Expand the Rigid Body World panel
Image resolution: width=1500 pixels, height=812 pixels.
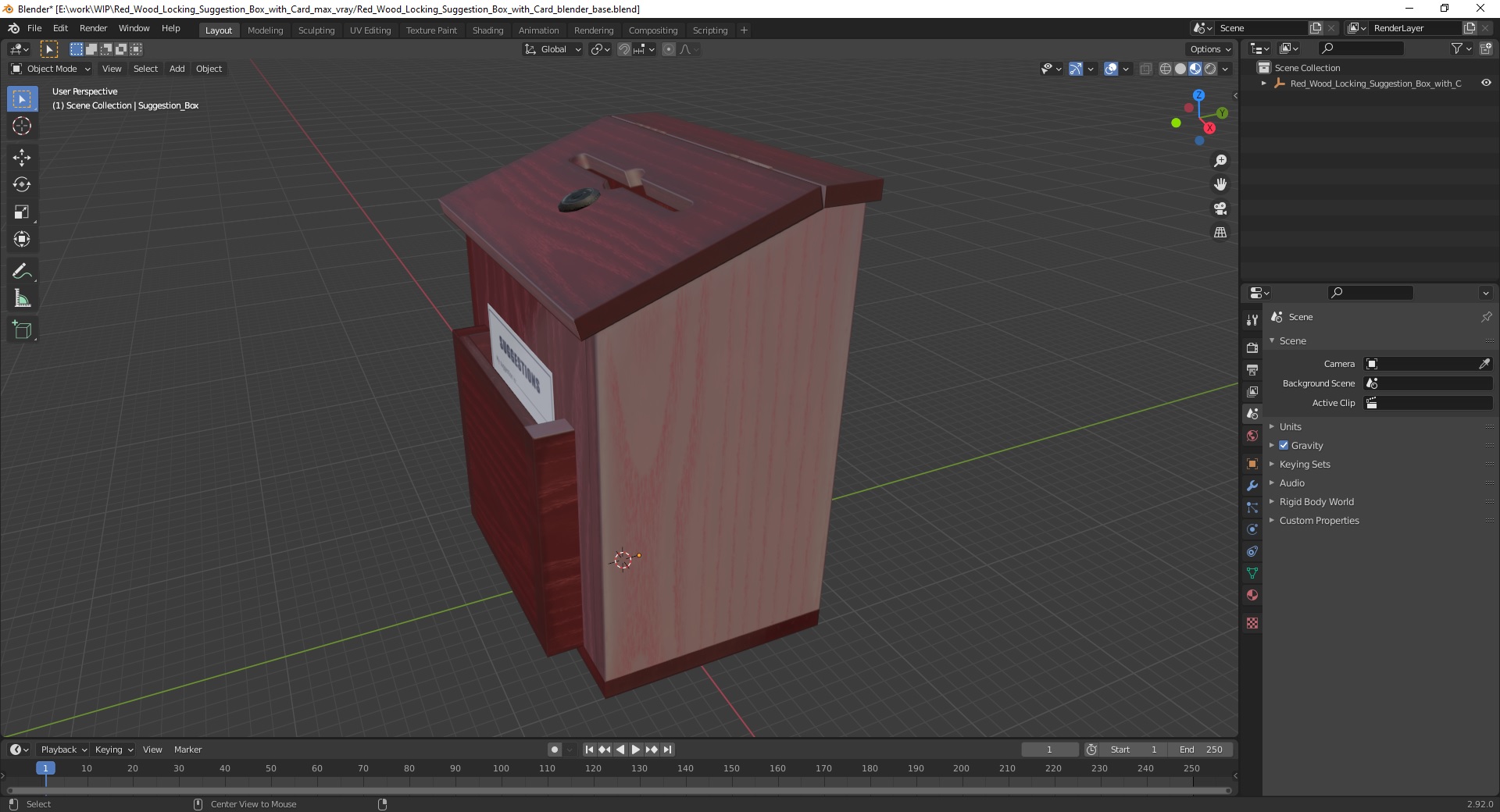click(1316, 501)
